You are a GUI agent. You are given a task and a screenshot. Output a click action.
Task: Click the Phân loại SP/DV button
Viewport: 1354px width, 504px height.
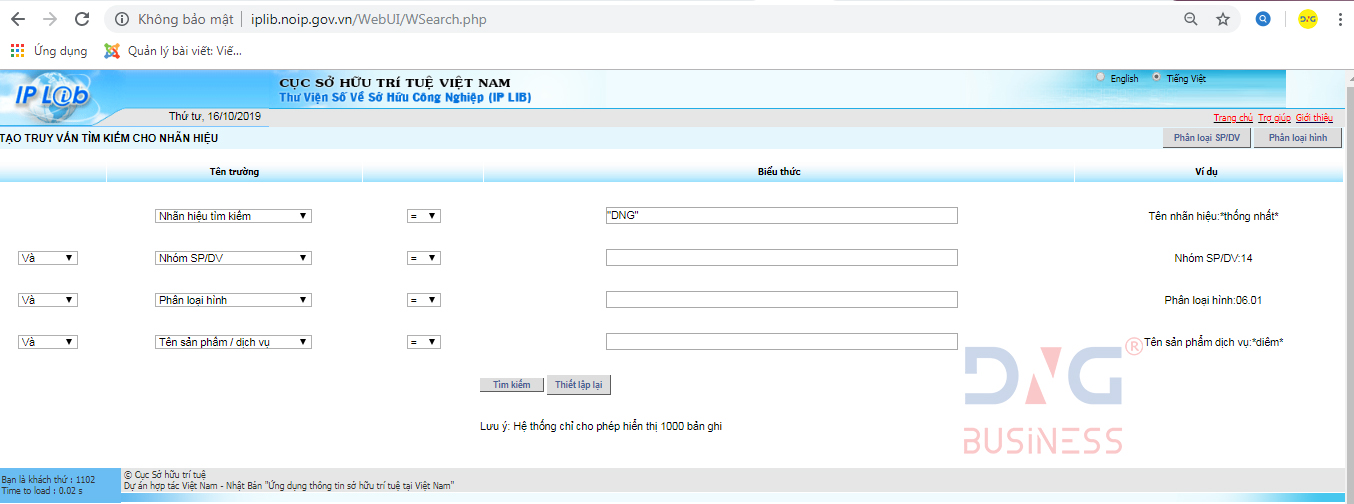1206,138
